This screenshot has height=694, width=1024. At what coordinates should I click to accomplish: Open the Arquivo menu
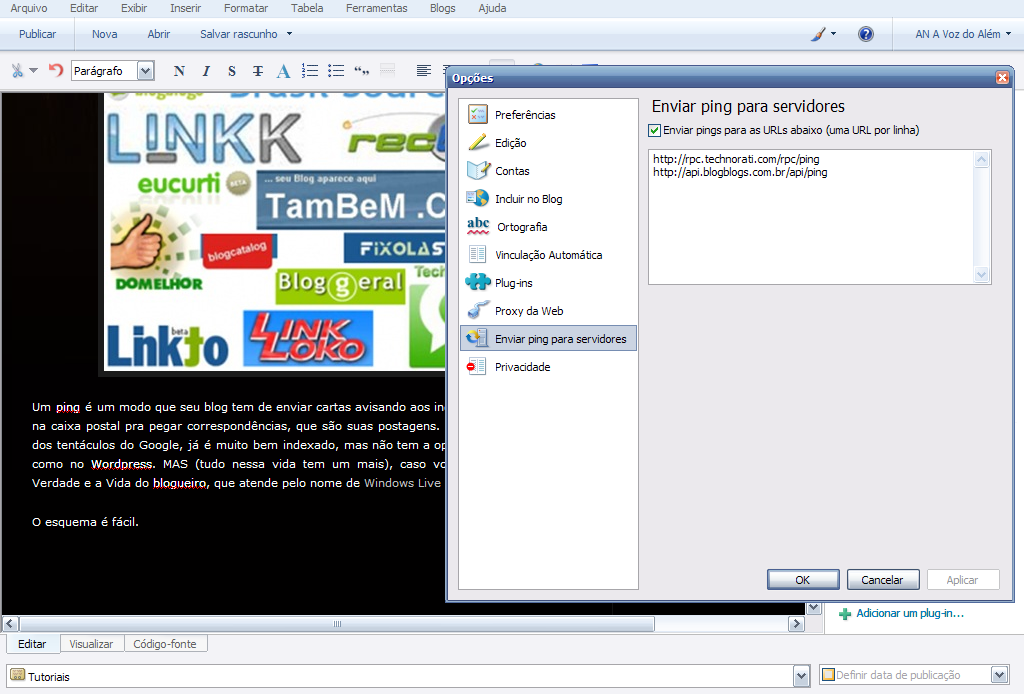click(29, 8)
